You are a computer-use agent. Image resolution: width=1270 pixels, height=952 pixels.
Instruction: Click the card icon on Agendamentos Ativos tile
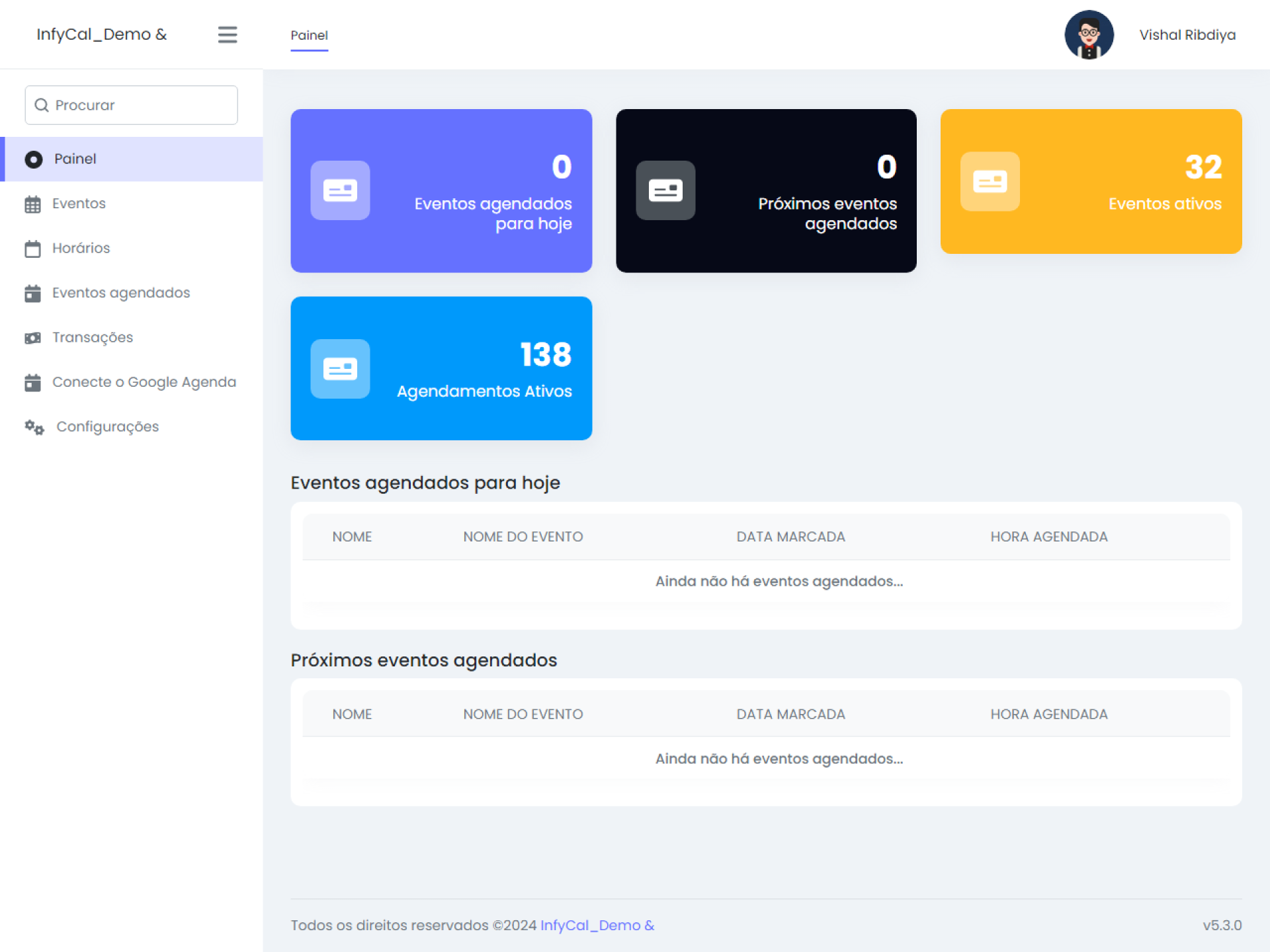(340, 368)
